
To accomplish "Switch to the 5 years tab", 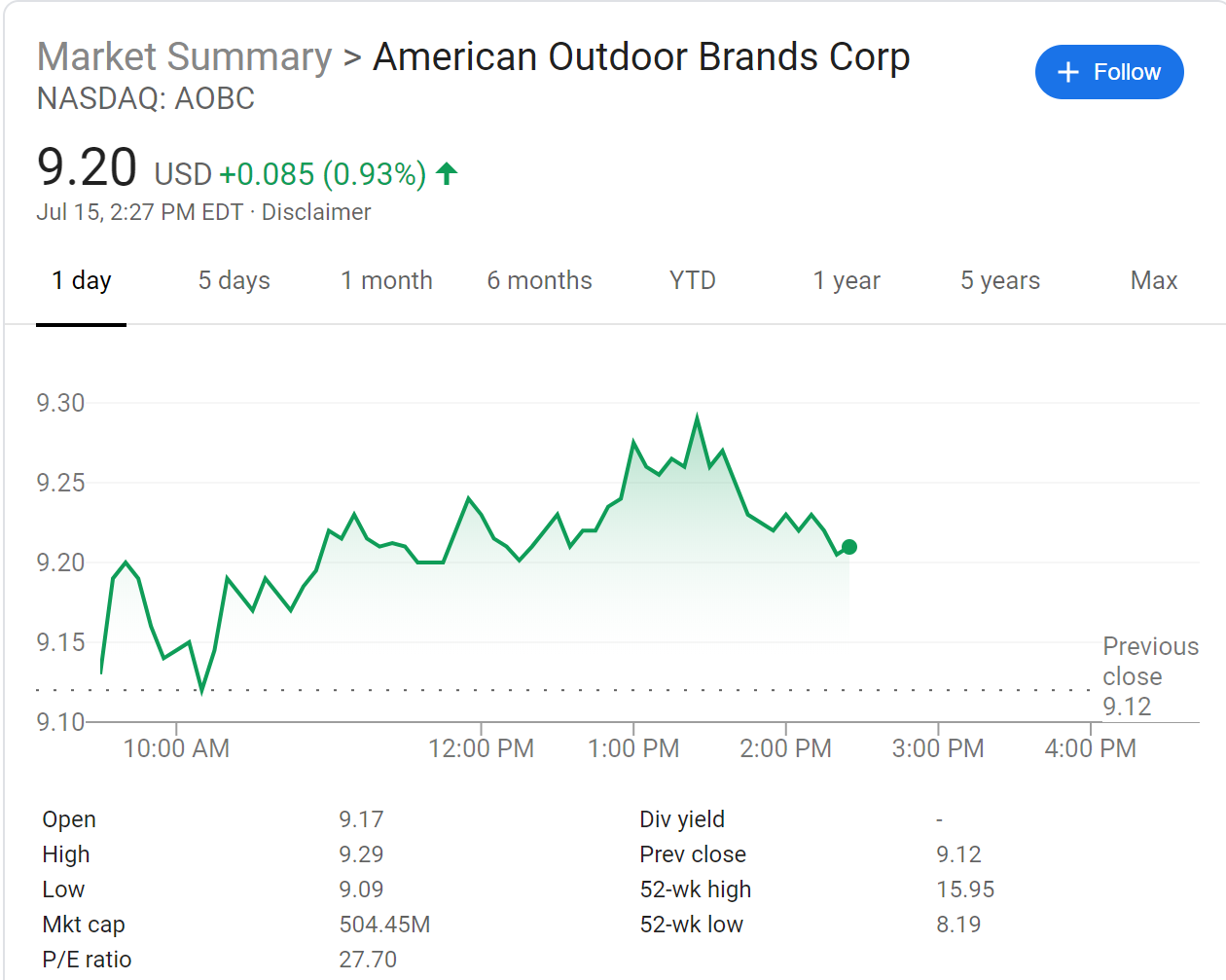I will [x=1000, y=281].
